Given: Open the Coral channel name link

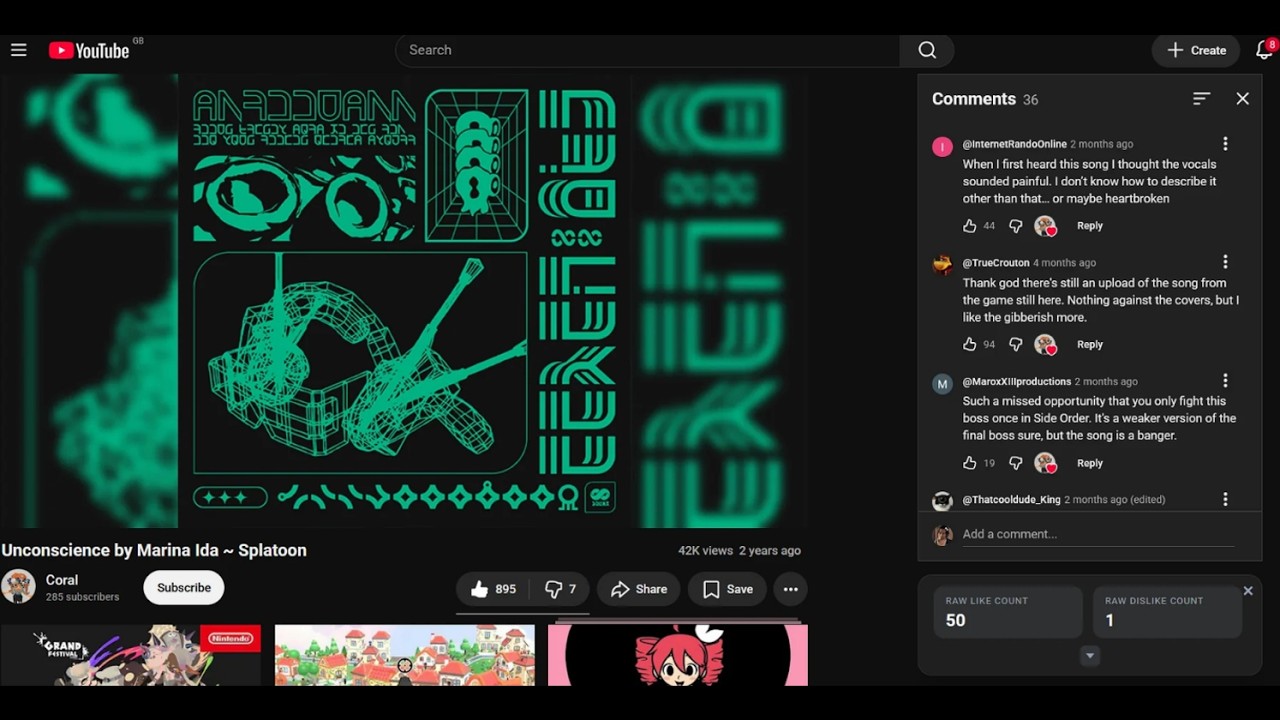Looking at the screenshot, I should click(x=62, y=580).
